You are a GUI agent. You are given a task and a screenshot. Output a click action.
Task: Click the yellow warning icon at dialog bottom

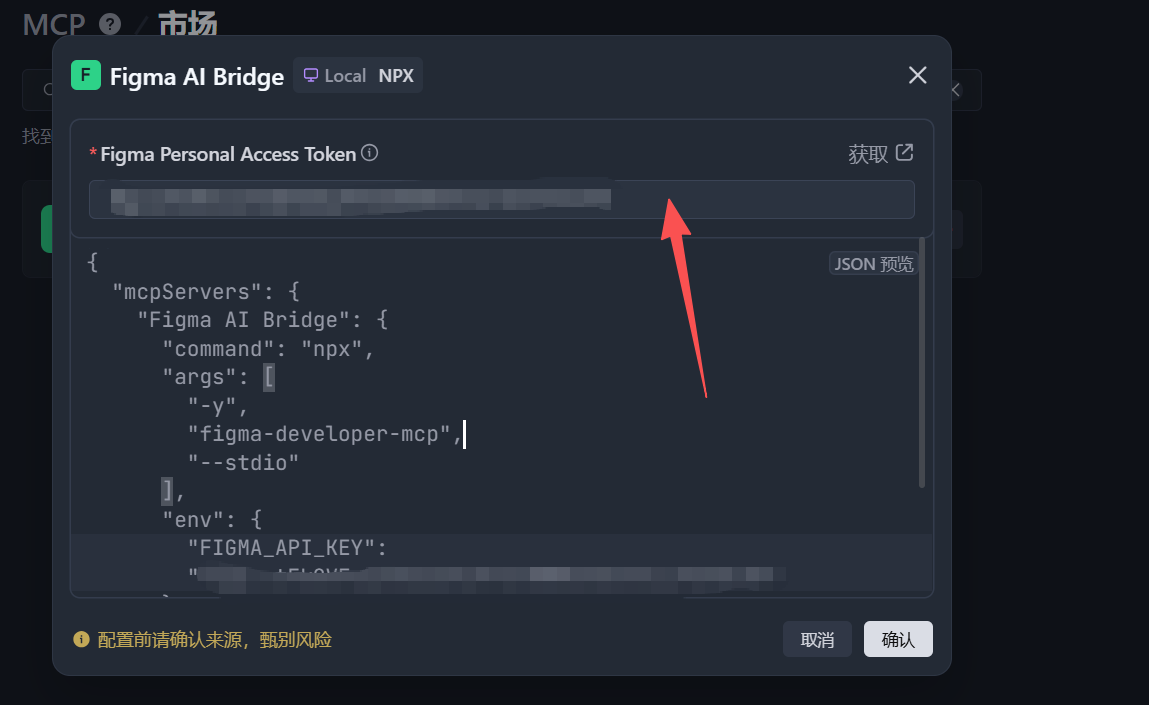(82, 640)
